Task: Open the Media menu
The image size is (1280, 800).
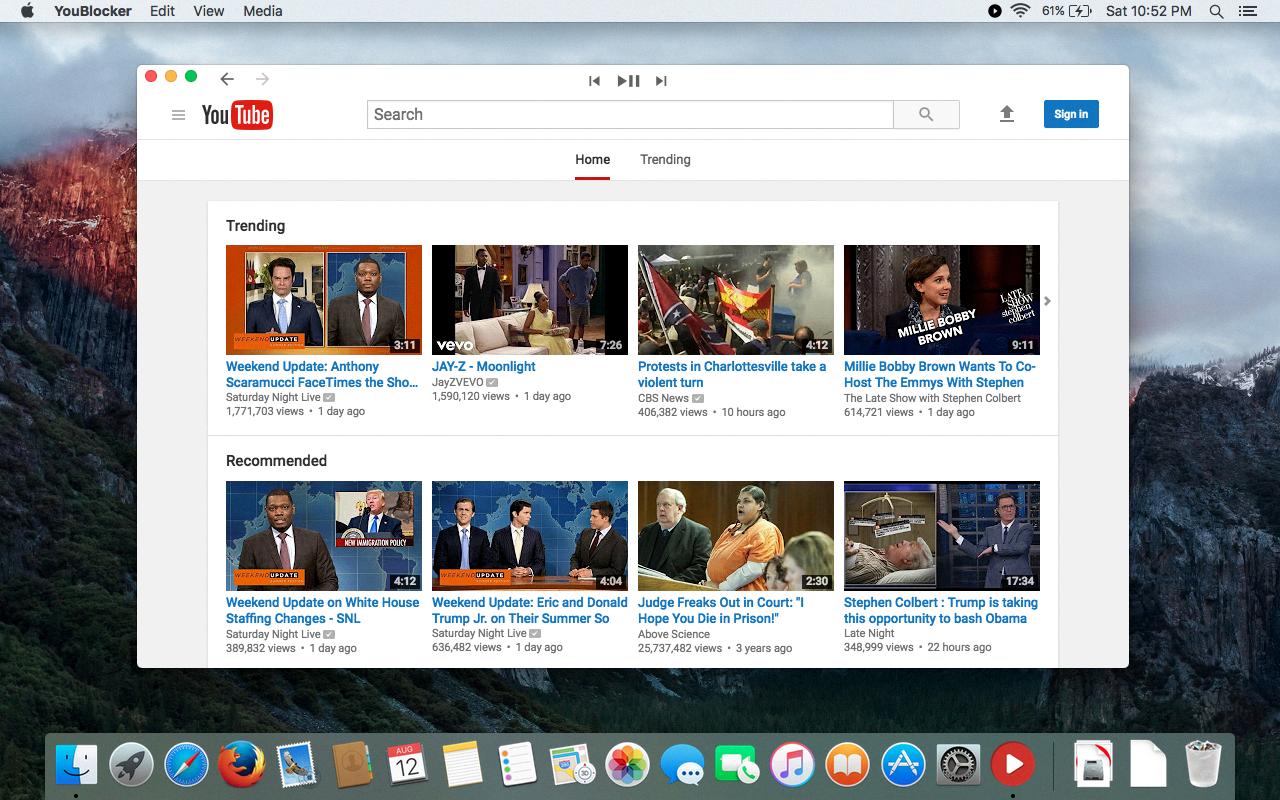Action: point(262,11)
